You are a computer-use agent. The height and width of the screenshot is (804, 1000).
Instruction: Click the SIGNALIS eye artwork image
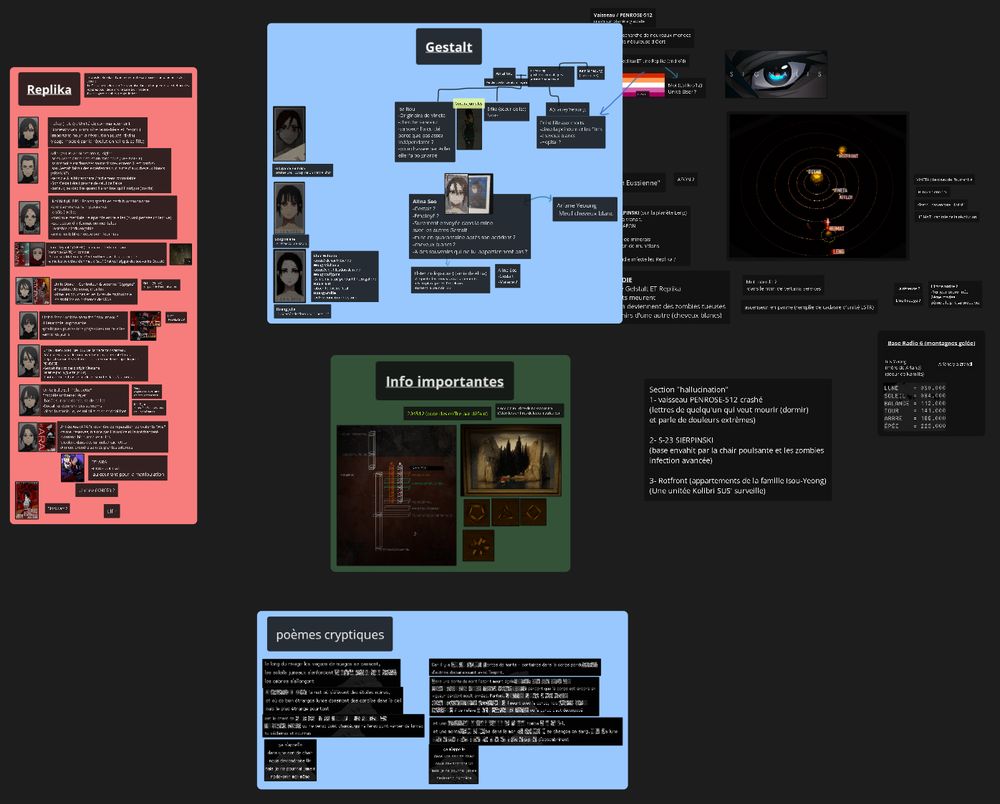[776, 73]
